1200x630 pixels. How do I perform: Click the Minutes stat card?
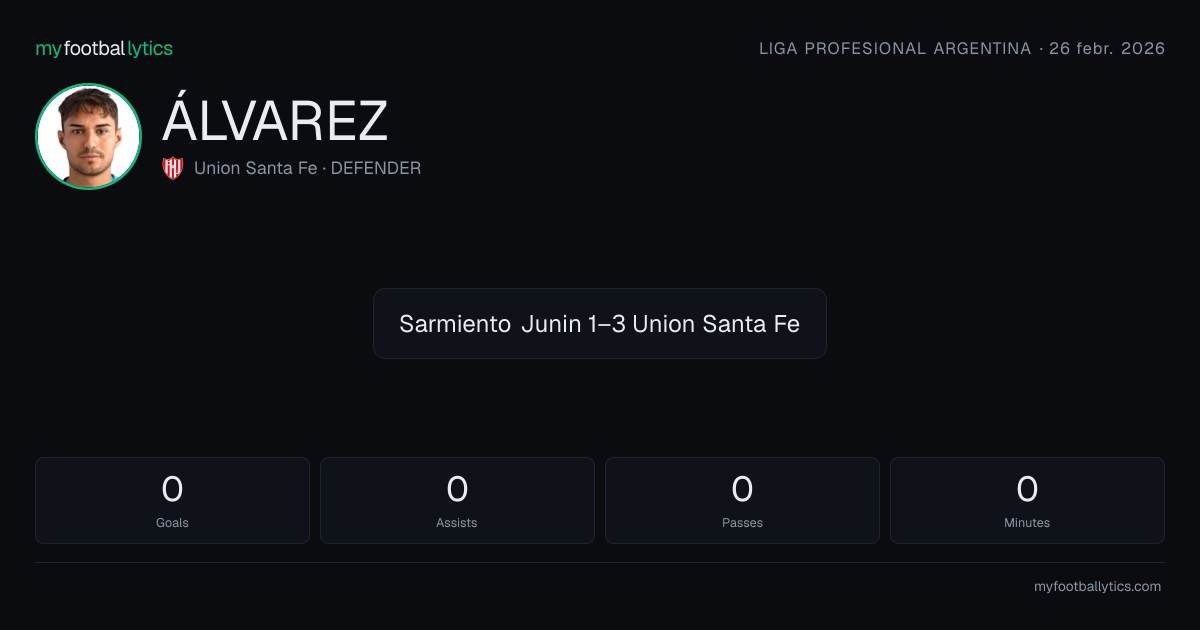point(1027,500)
